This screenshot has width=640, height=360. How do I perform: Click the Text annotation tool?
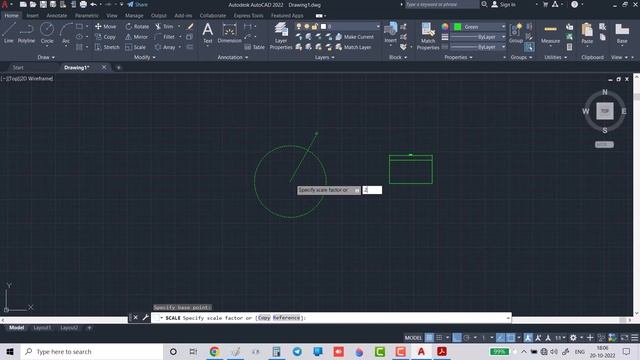(x=208, y=33)
